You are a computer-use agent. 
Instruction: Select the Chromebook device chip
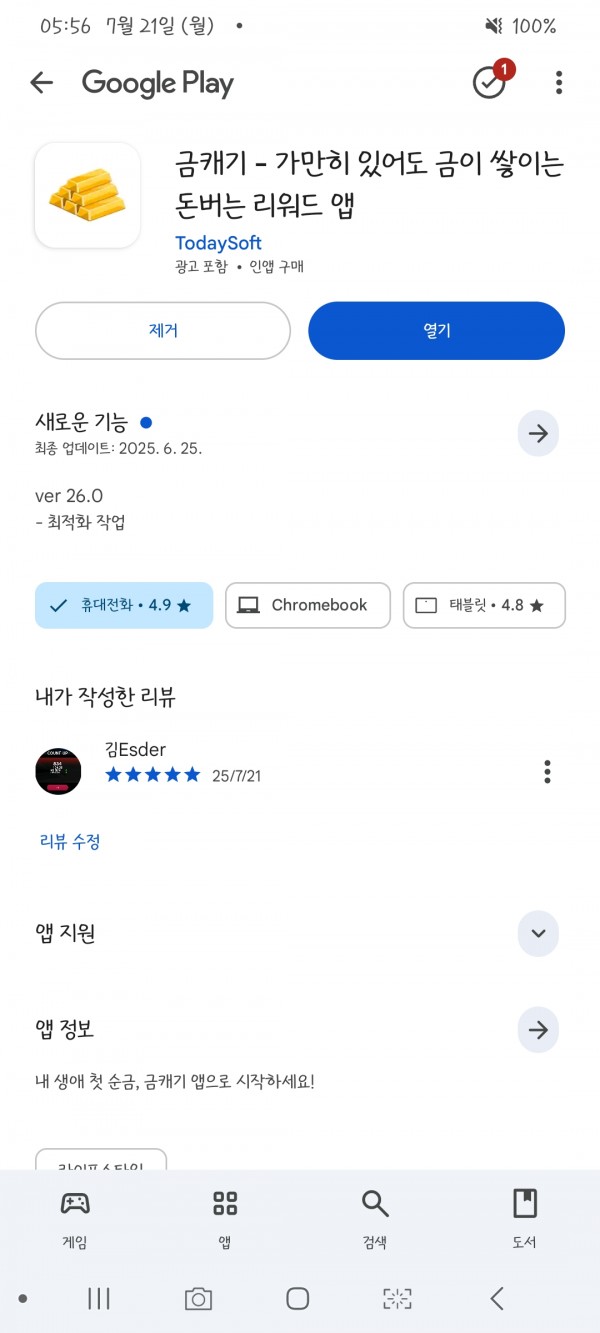pos(308,605)
